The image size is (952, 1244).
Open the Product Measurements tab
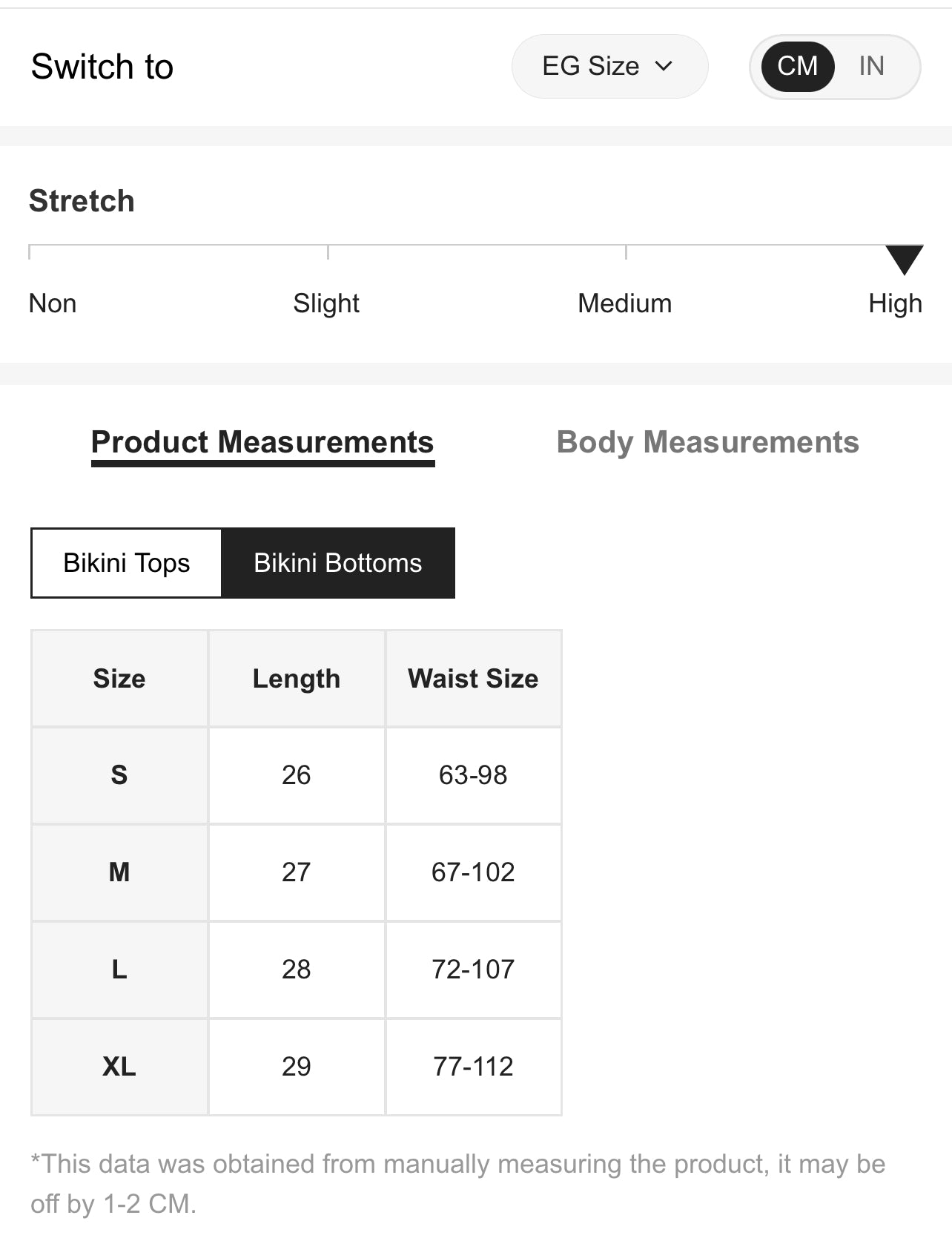(x=262, y=443)
